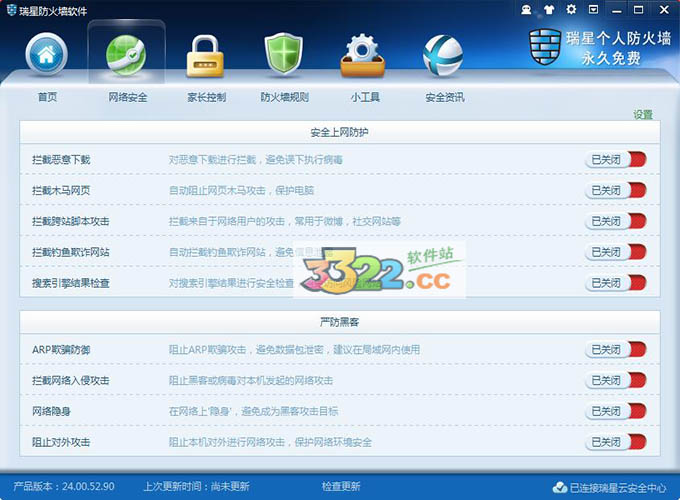
Task: Open the green 设置 link
Action: pyautogui.click(x=643, y=114)
